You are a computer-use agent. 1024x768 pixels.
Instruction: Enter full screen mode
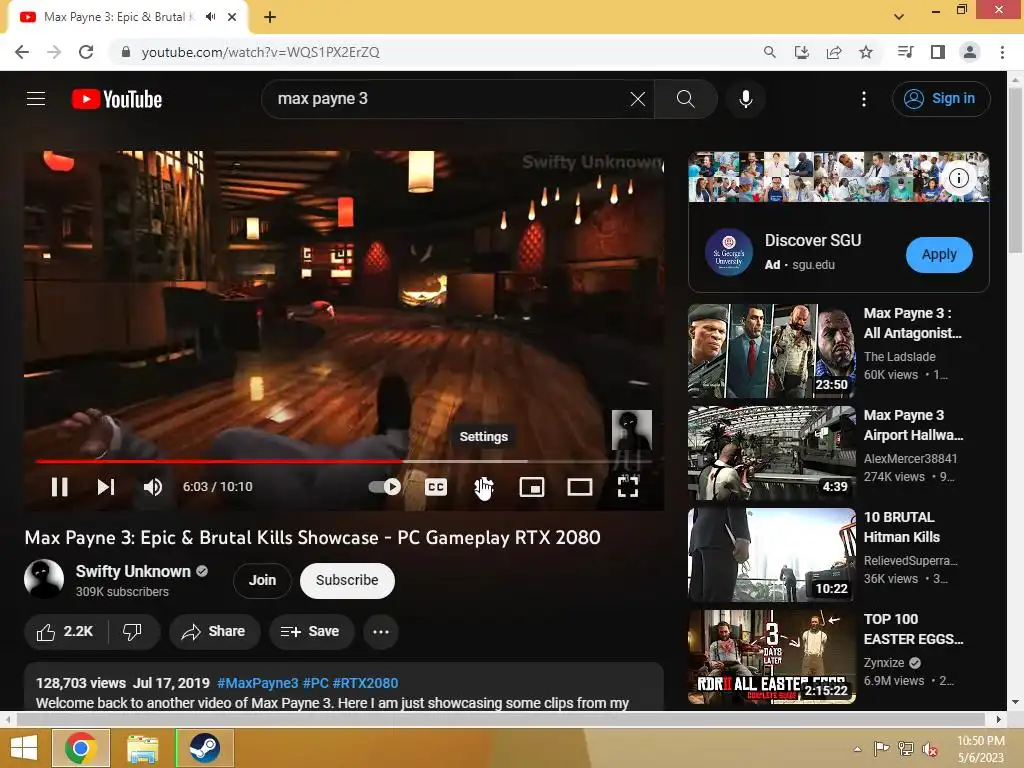[628, 487]
